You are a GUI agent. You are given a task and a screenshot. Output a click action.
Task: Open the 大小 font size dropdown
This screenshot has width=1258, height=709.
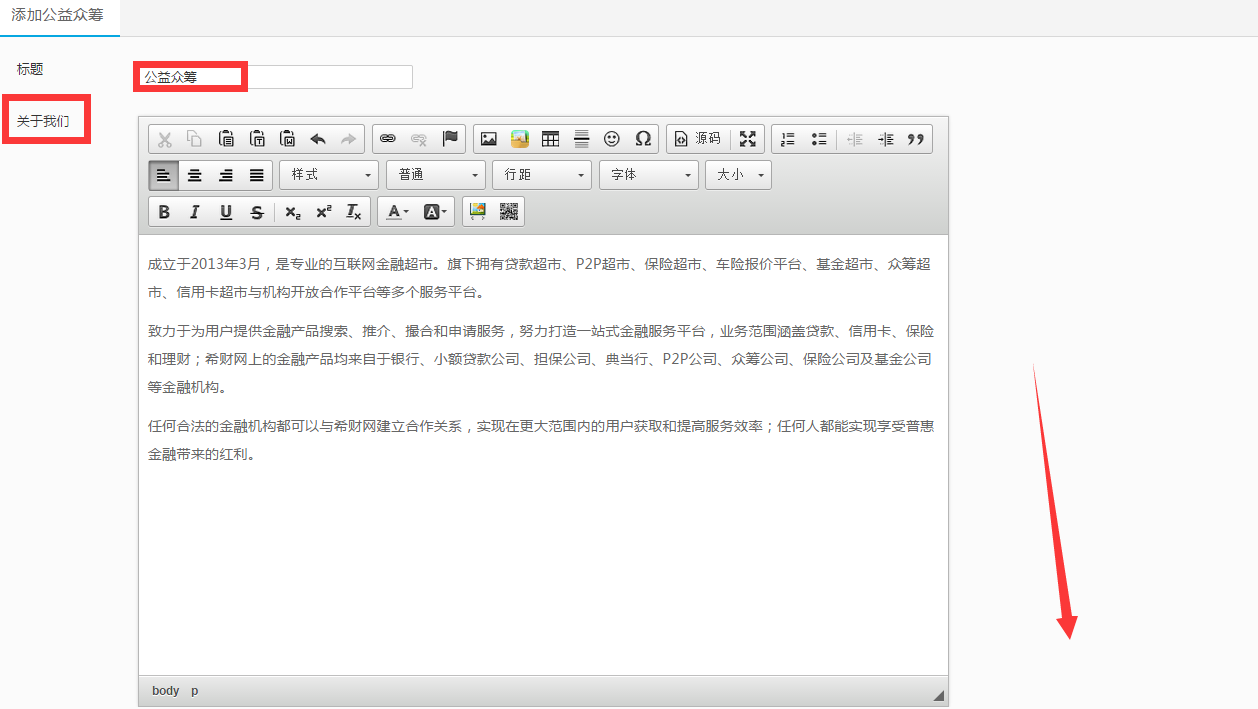click(x=738, y=175)
